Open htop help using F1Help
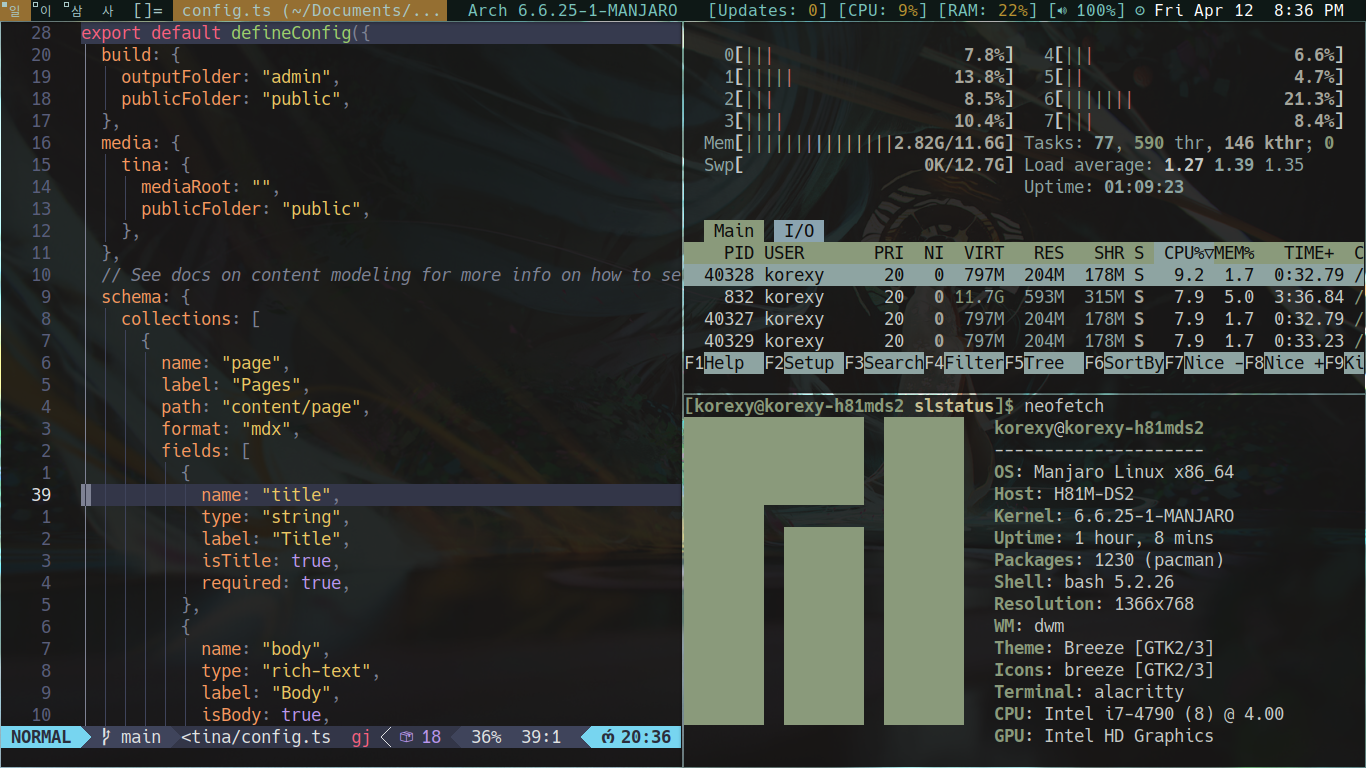 point(715,363)
